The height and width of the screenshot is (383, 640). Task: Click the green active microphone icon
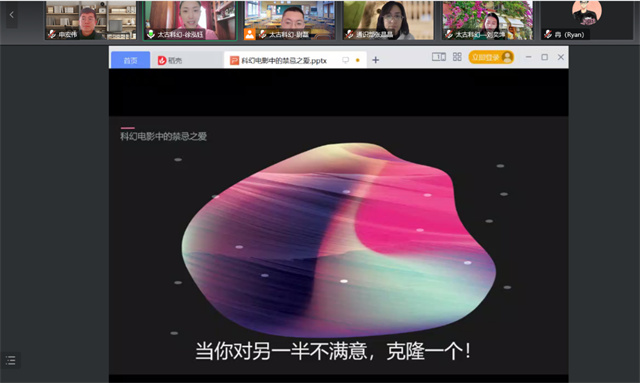(x=151, y=34)
